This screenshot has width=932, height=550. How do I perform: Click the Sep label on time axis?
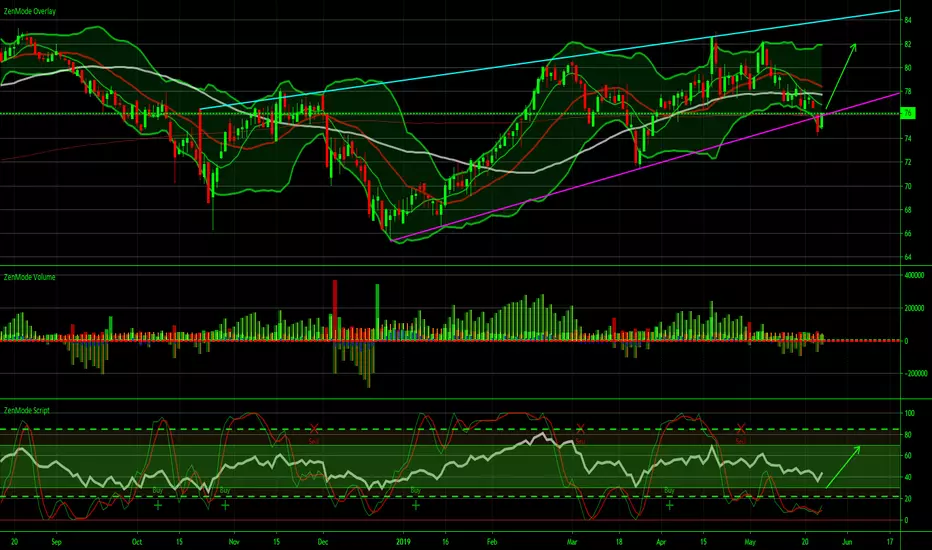(56, 542)
